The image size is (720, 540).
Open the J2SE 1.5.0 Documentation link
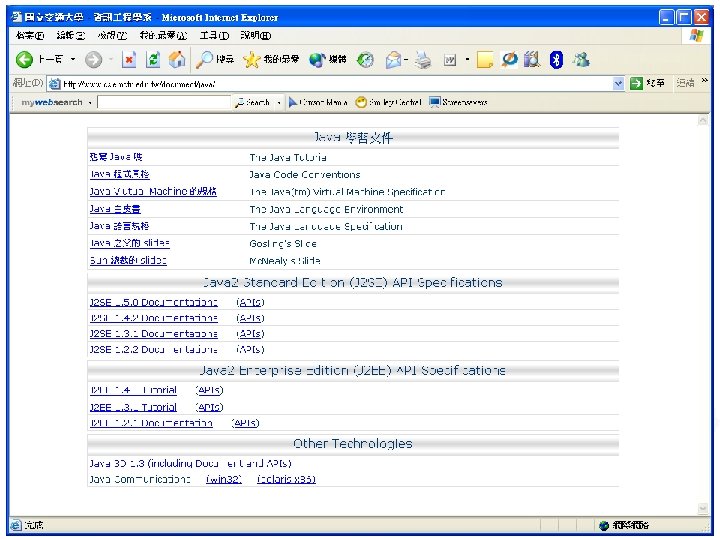[153, 303]
